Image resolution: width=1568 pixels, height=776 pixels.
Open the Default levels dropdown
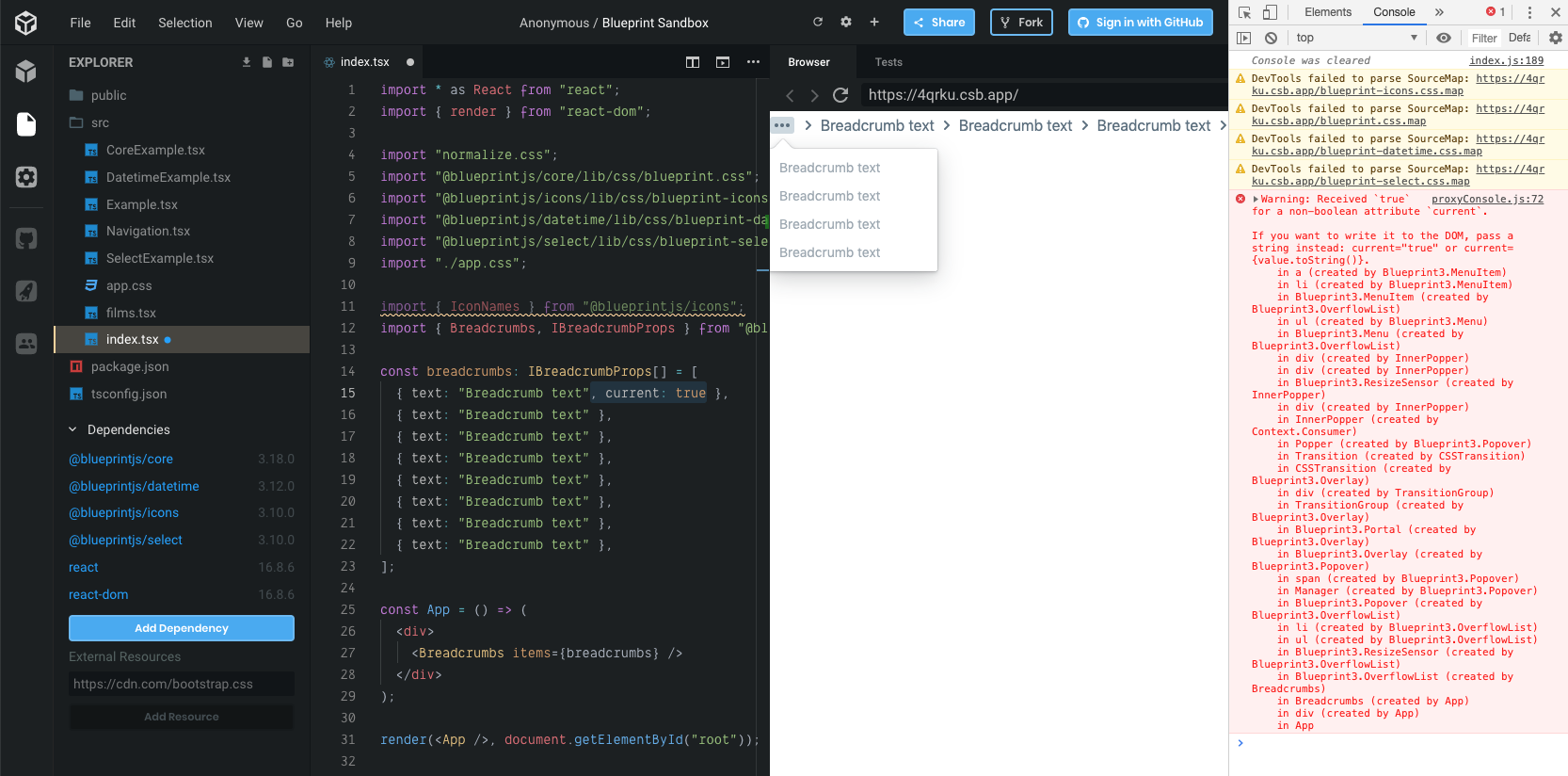(1519, 38)
